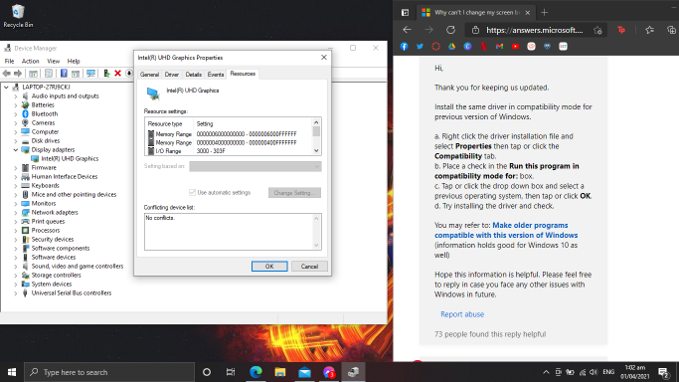Expand the Bluetooth node
679x382 pixels.
tap(16, 114)
